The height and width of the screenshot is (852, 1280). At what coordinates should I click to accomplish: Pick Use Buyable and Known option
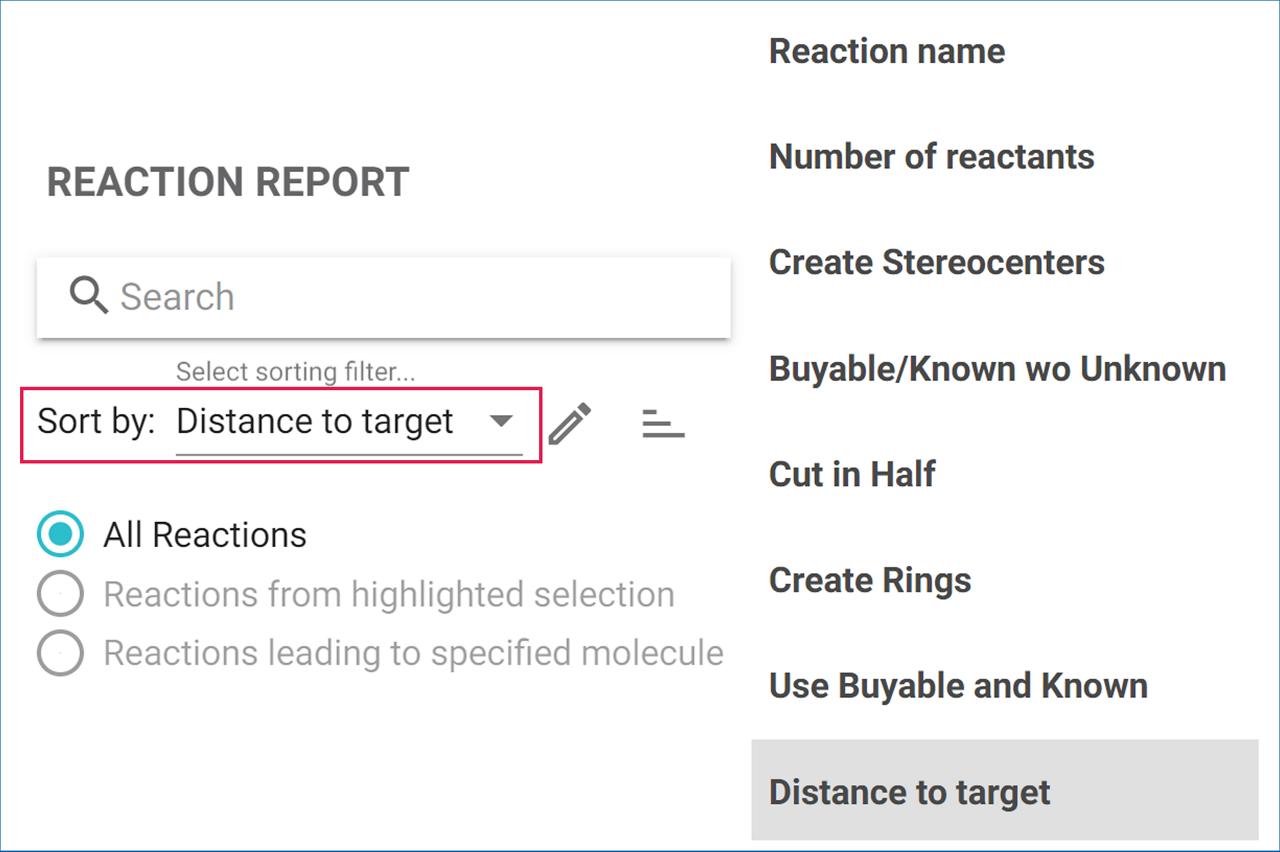tap(958, 686)
